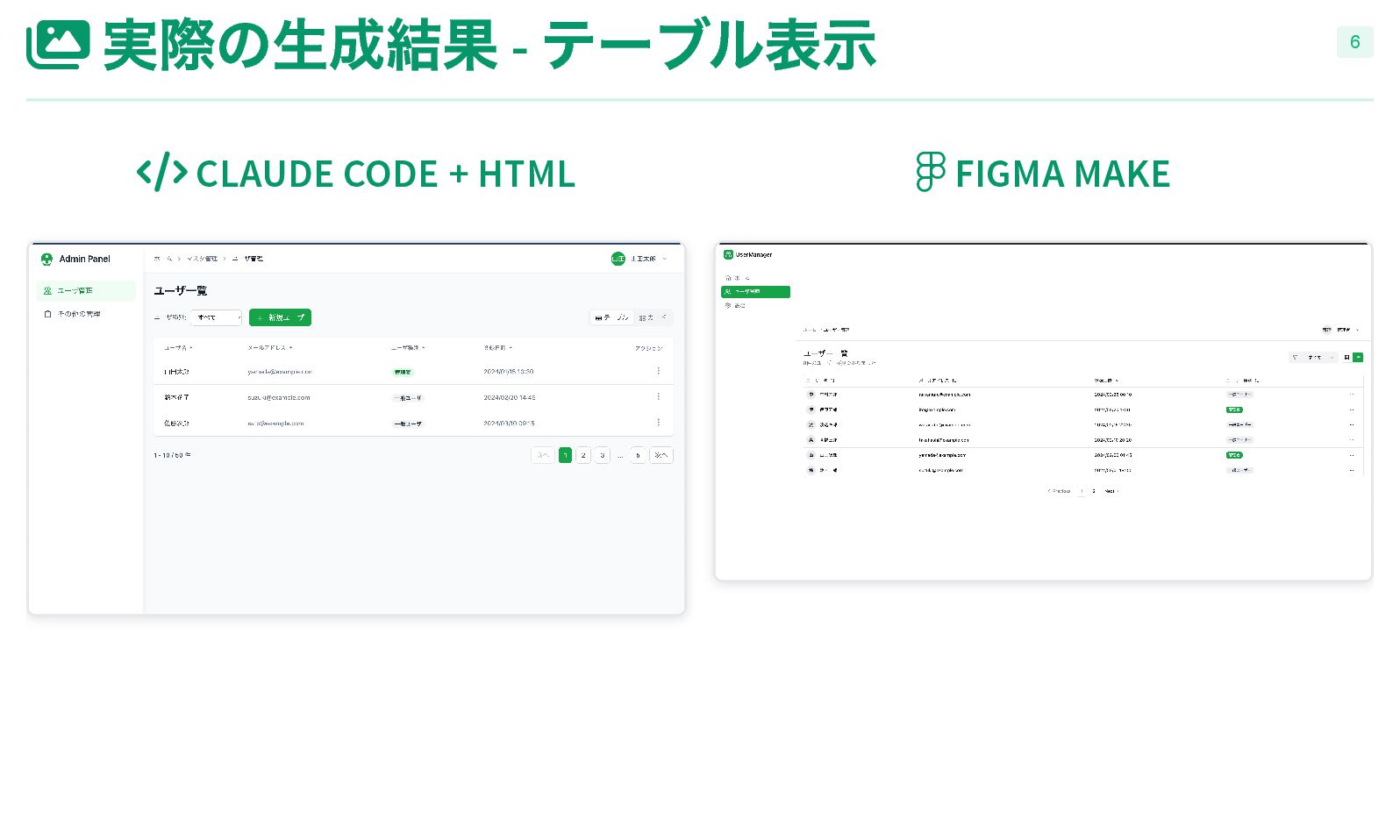Open ユーザー管理 in Admin Panel sidebar
Screen dimensions: 1400x840
86,290
